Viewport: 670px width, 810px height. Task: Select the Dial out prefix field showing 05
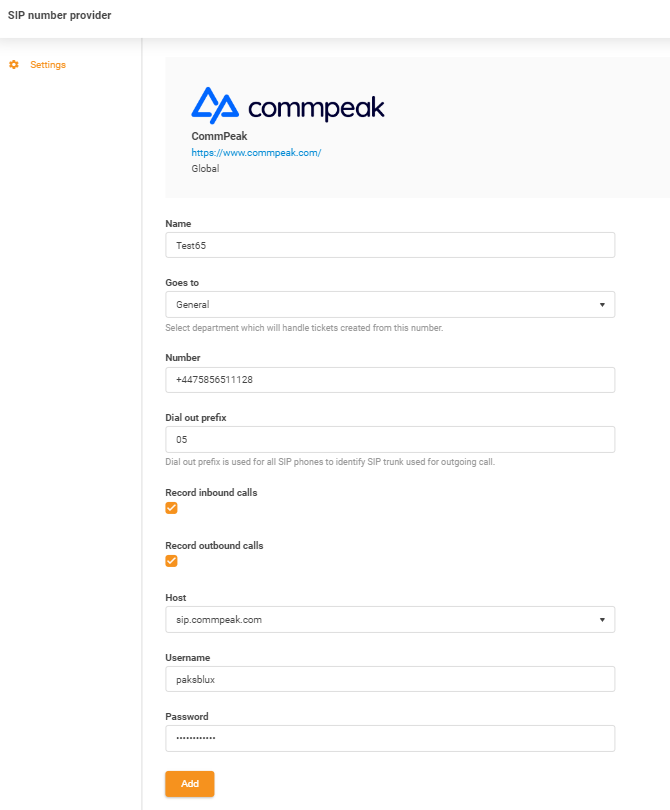coord(390,438)
